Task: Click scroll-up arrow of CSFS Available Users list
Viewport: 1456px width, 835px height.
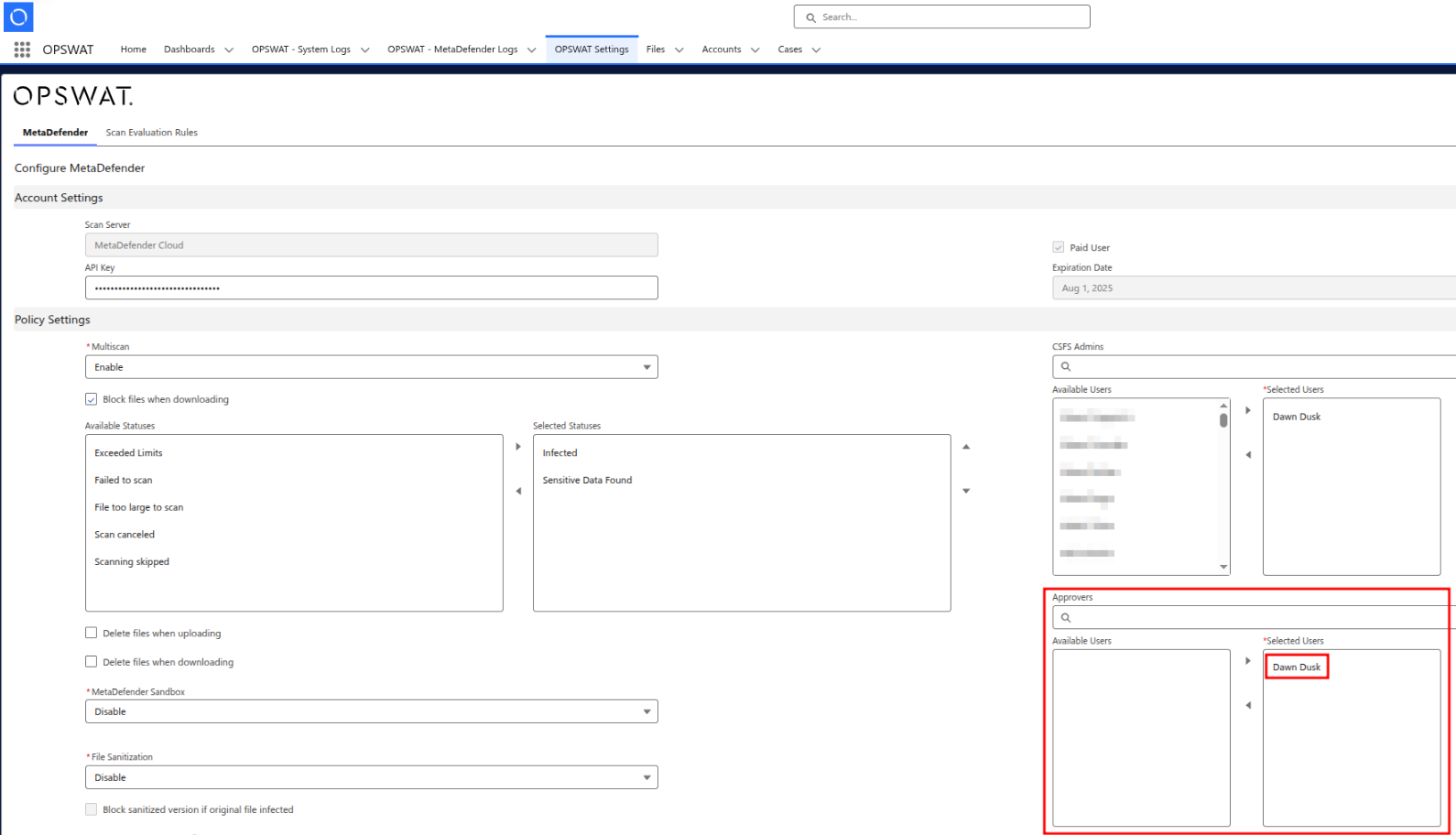Action: coord(1223,405)
